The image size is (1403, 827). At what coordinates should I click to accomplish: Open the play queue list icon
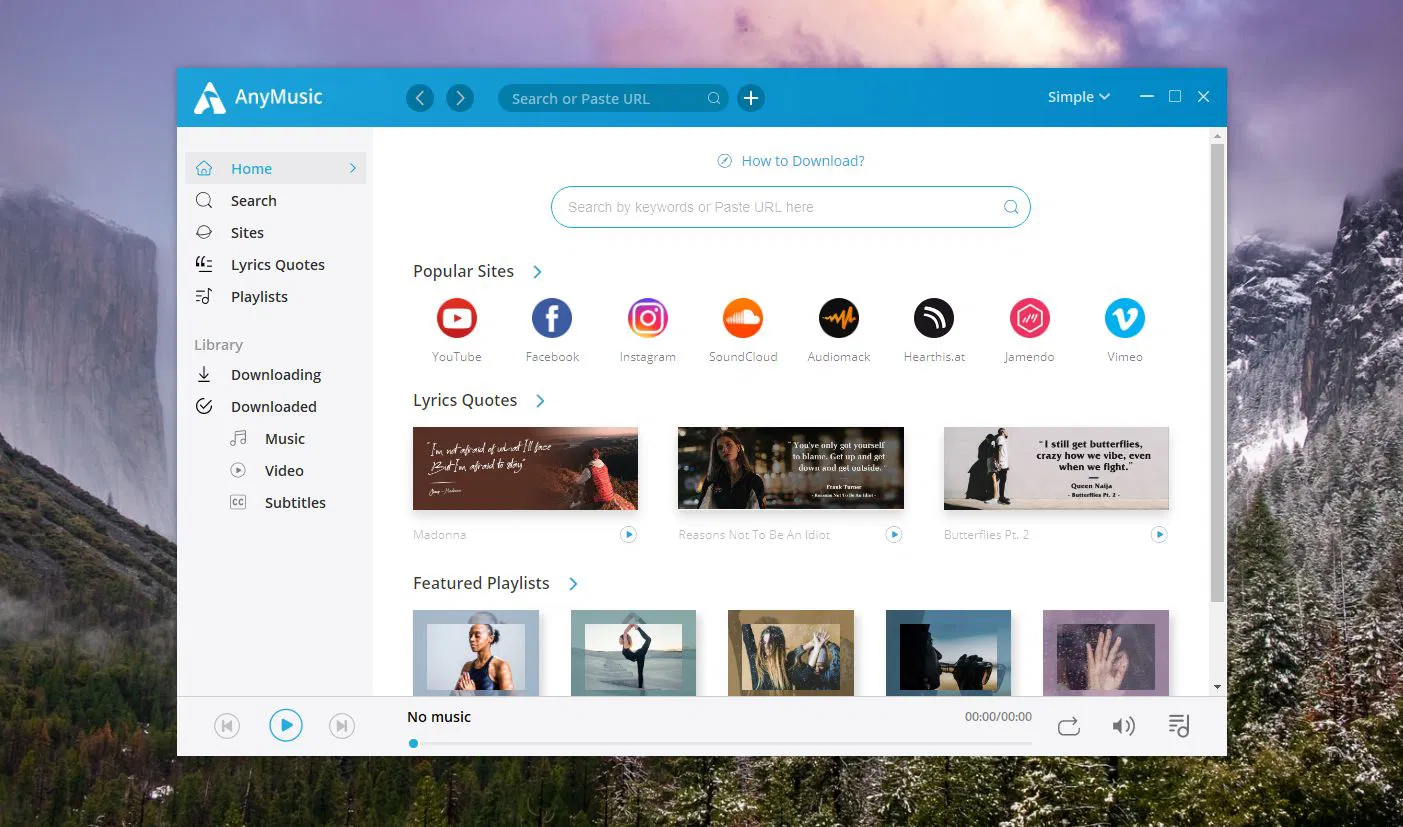coord(1179,726)
